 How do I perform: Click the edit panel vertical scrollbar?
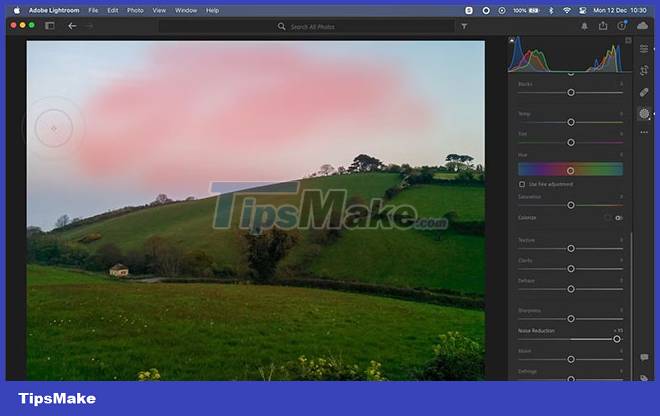pyautogui.click(x=631, y=305)
